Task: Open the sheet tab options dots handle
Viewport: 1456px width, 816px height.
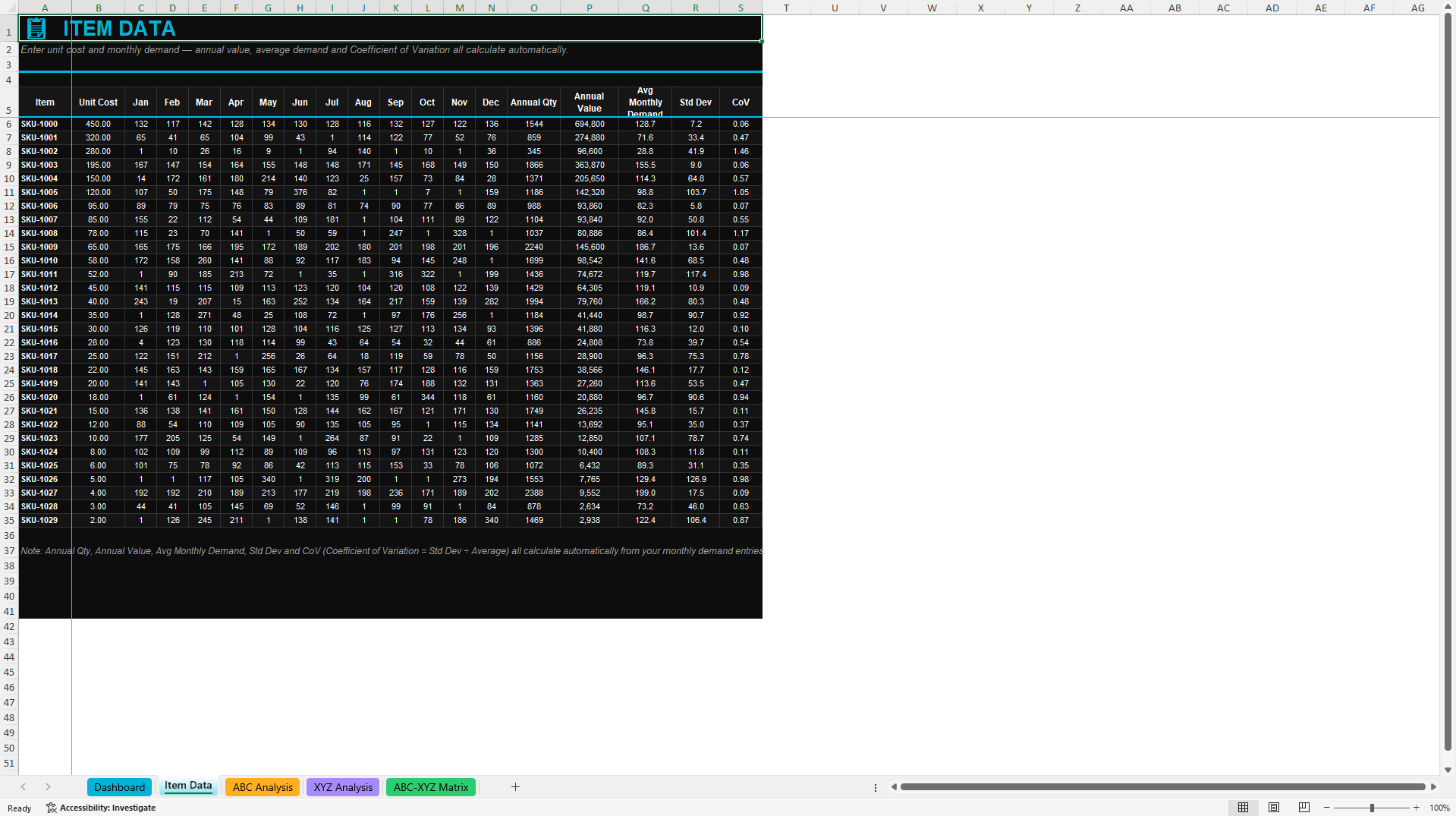Action: point(876,787)
